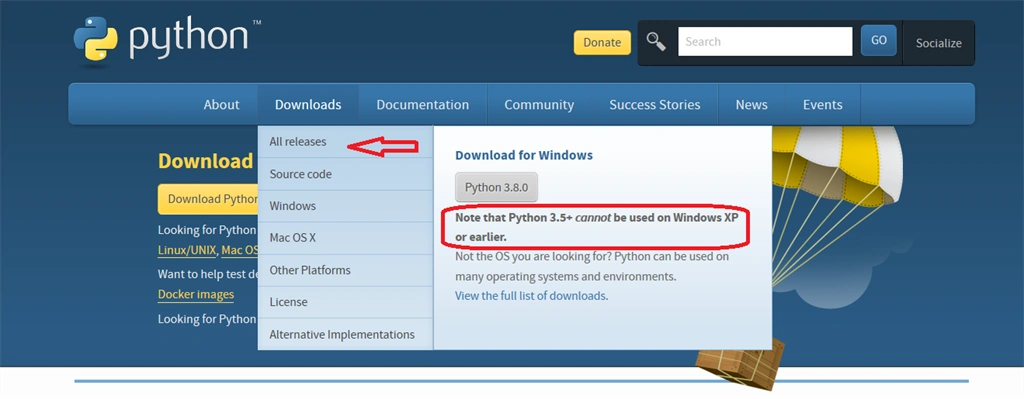Open the Events menu
The height and width of the screenshot is (399, 1024).
point(822,104)
